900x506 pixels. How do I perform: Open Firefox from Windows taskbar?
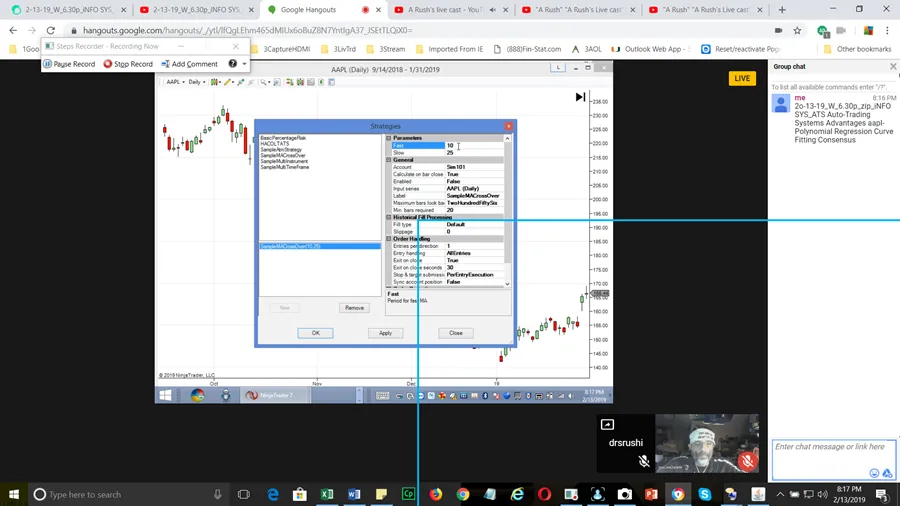(436, 495)
